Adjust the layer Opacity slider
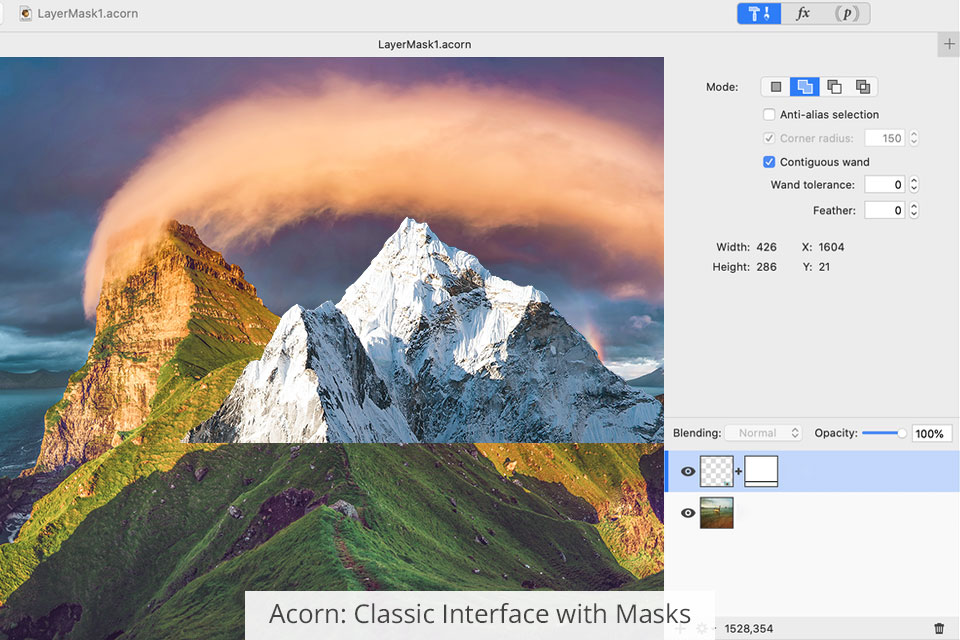Screen dimensions: 960x640 (884, 433)
